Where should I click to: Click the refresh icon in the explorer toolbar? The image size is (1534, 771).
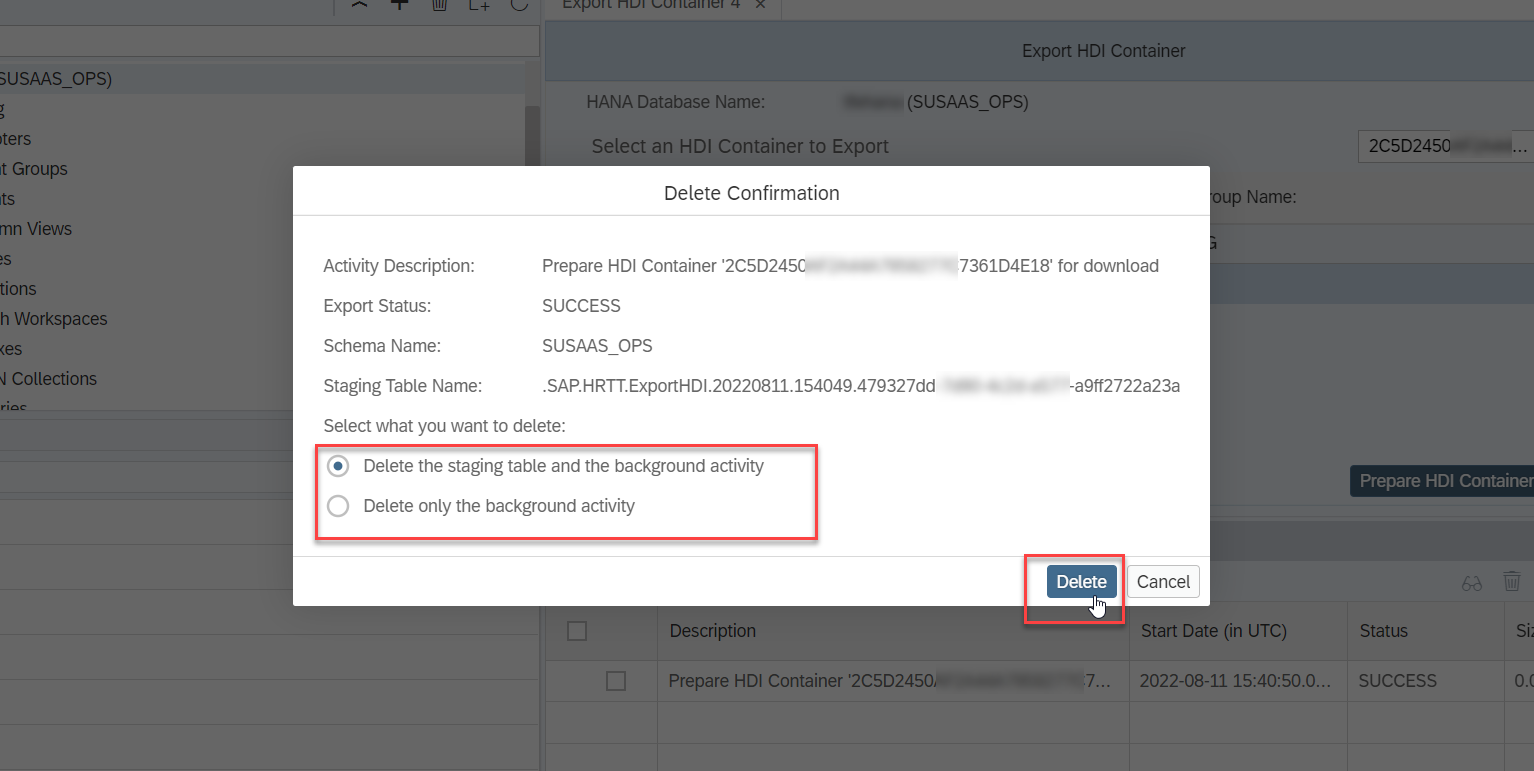[x=519, y=4]
